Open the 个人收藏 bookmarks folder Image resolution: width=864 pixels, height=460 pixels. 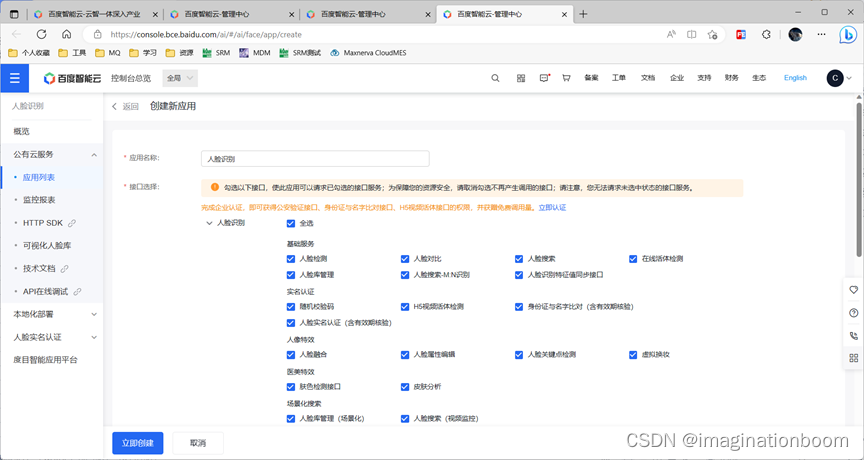pyautogui.click(x=30, y=53)
